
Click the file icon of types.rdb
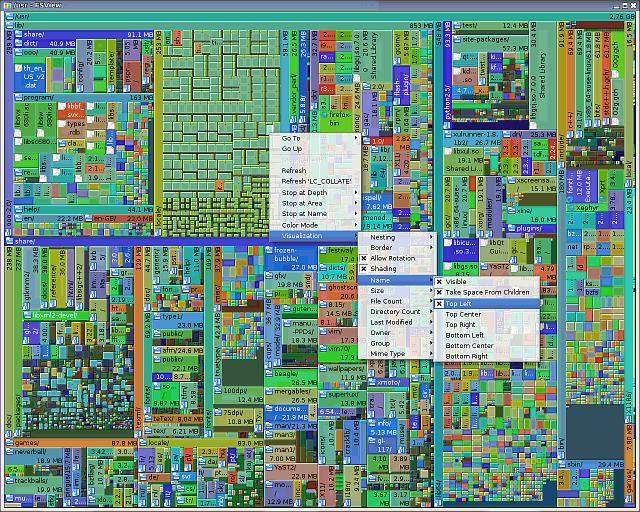62,124
